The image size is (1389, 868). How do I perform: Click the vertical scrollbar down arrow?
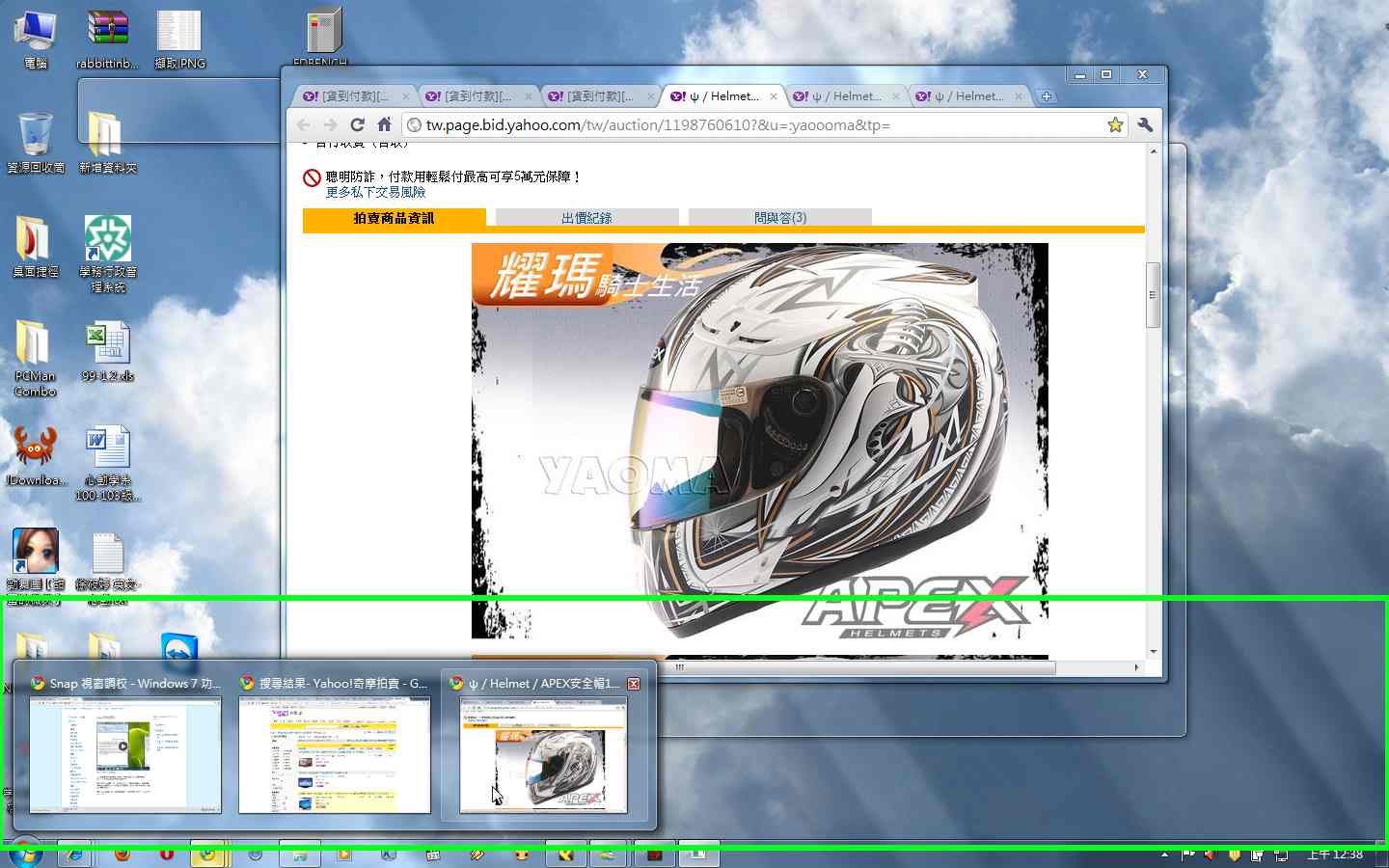click(x=1153, y=653)
